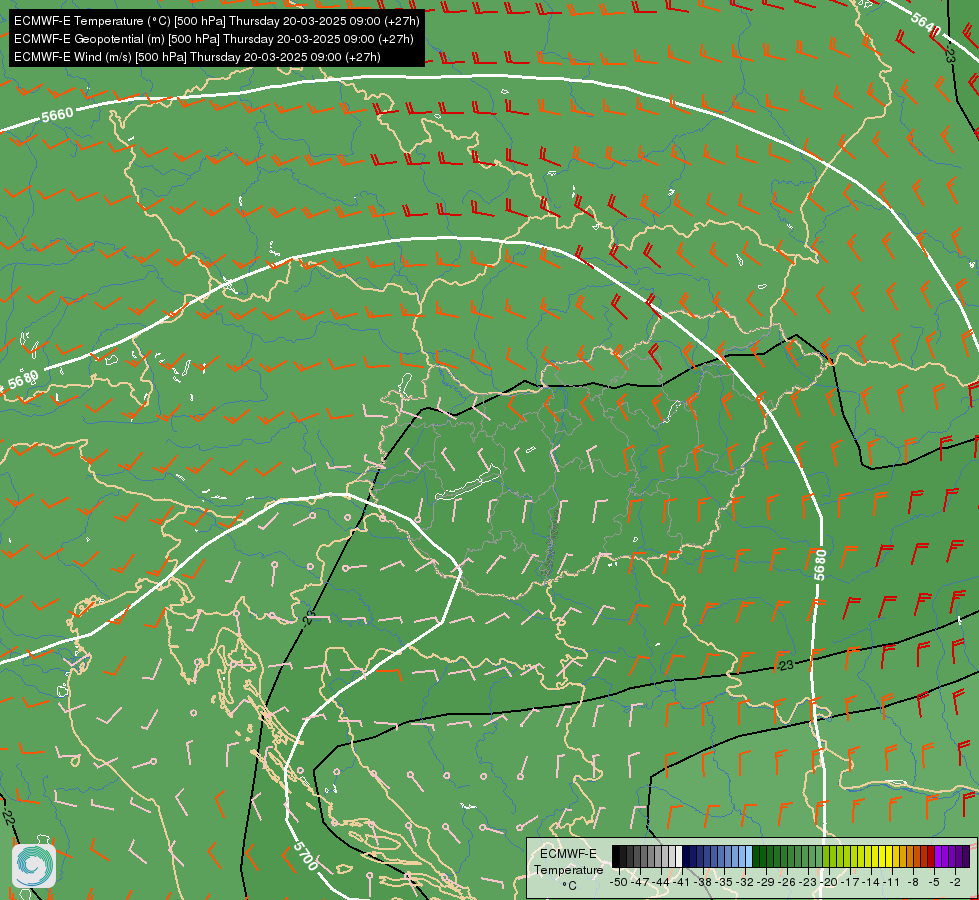The width and height of the screenshot is (979, 900).
Task: Click the -41 legend value
Action: (x=681, y=882)
